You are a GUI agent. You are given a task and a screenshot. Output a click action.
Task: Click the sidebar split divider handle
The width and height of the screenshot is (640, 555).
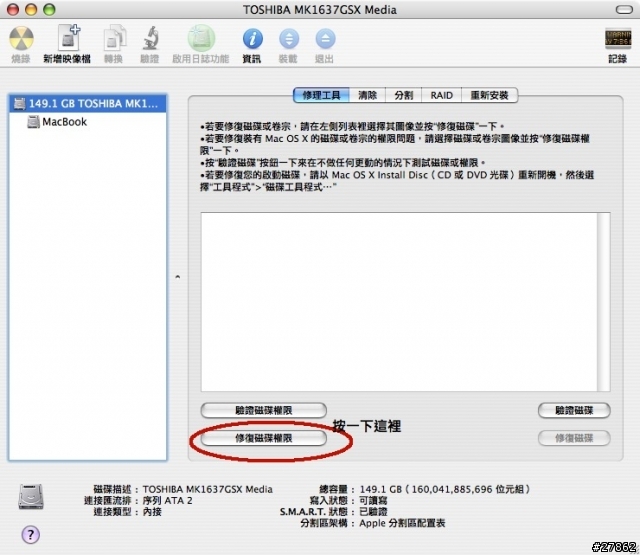click(x=178, y=277)
